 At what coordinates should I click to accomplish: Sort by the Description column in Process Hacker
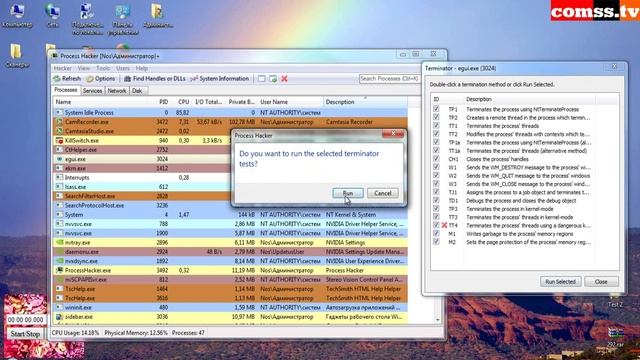[364, 102]
